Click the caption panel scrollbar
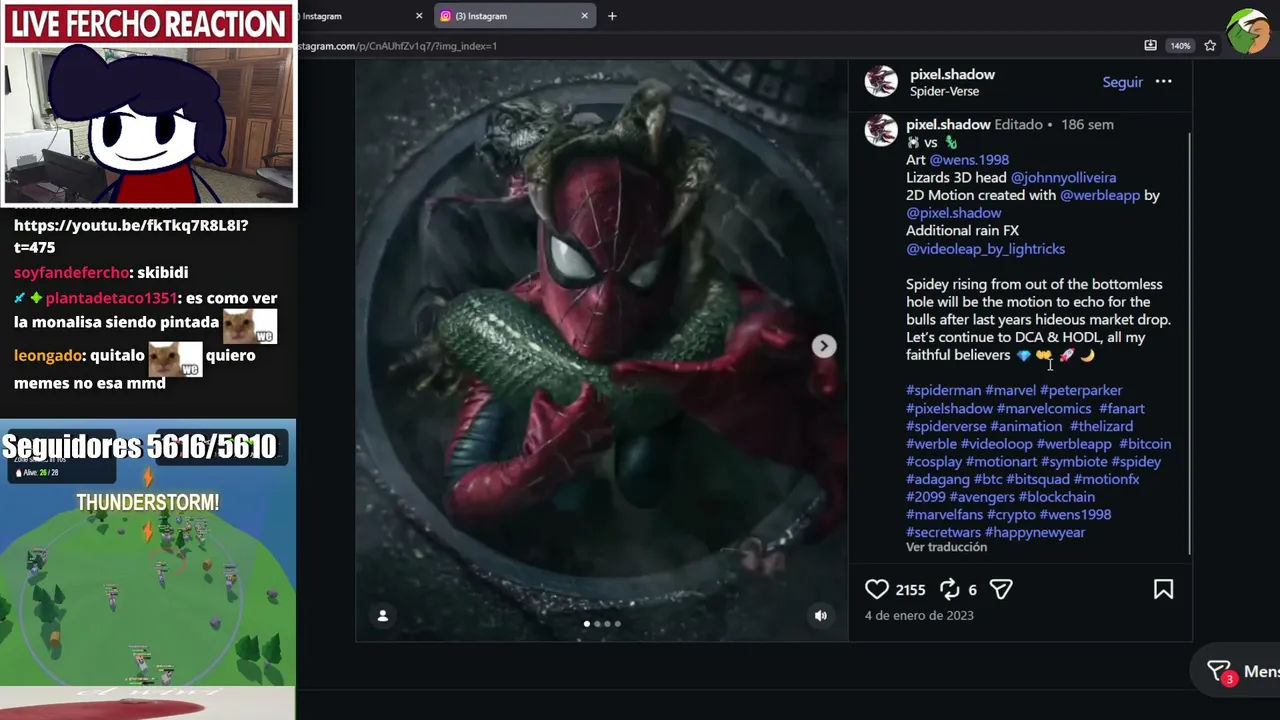Image resolution: width=1280 pixels, height=720 pixels. coord(1189,344)
